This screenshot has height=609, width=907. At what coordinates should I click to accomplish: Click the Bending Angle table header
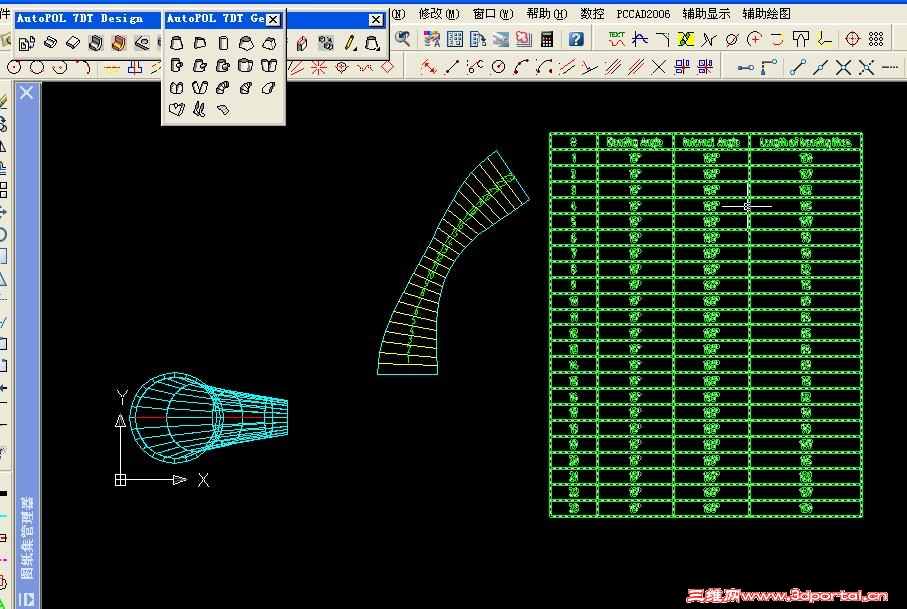[635, 142]
